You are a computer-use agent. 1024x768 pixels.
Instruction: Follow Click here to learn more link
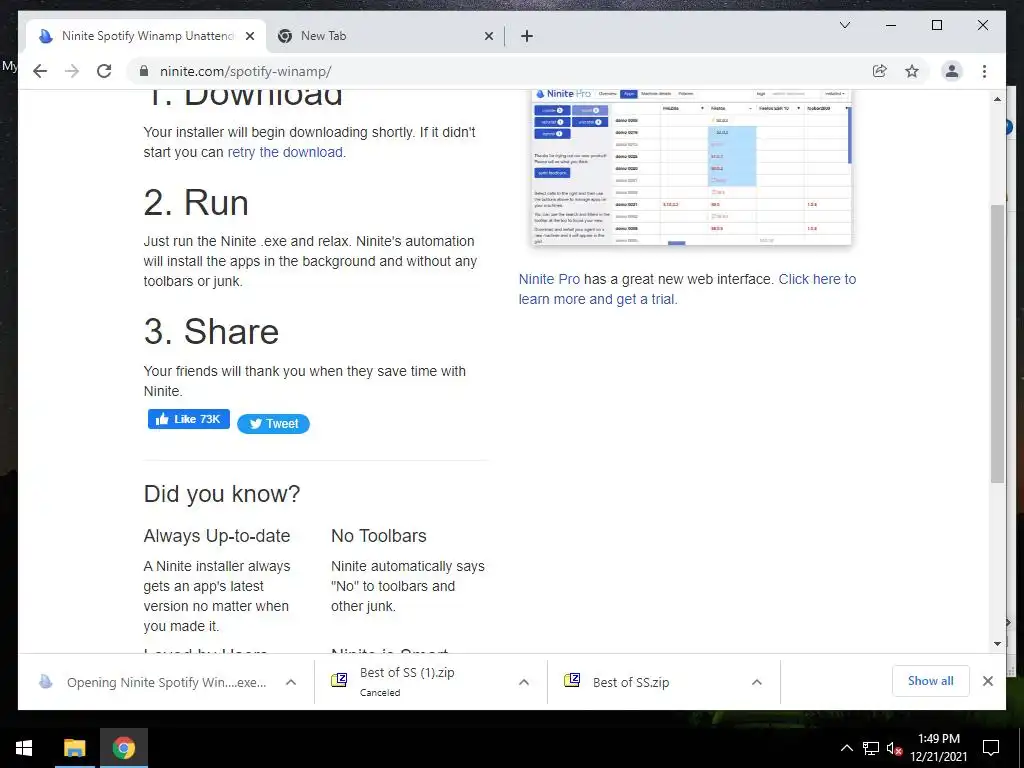point(687,289)
